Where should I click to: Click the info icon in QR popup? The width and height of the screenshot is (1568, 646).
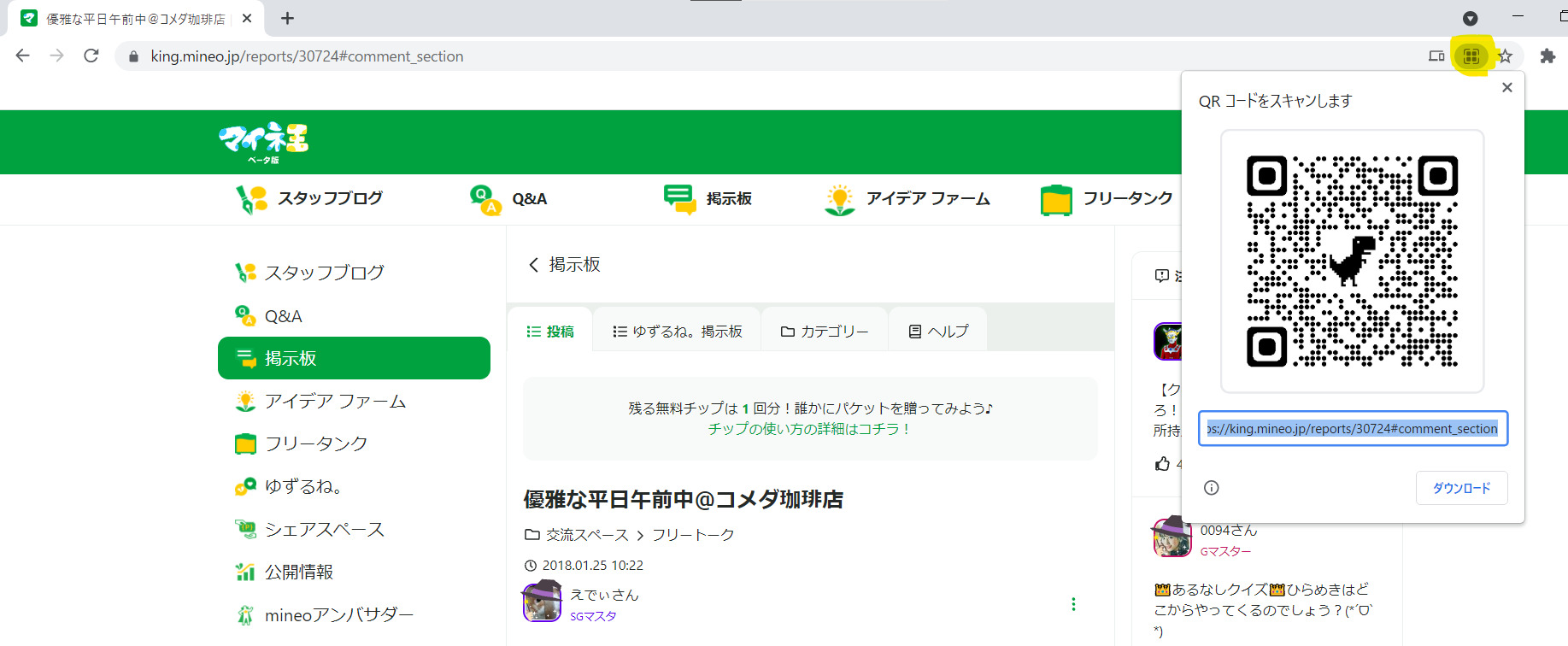pos(1211,488)
